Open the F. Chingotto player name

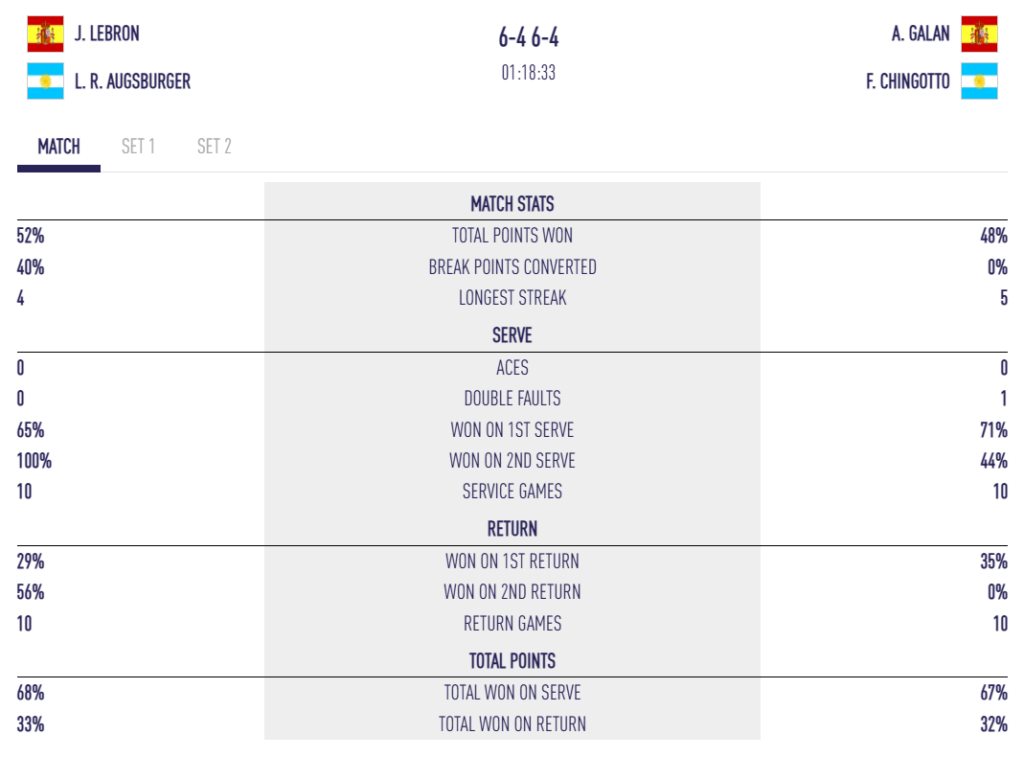(908, 82)
